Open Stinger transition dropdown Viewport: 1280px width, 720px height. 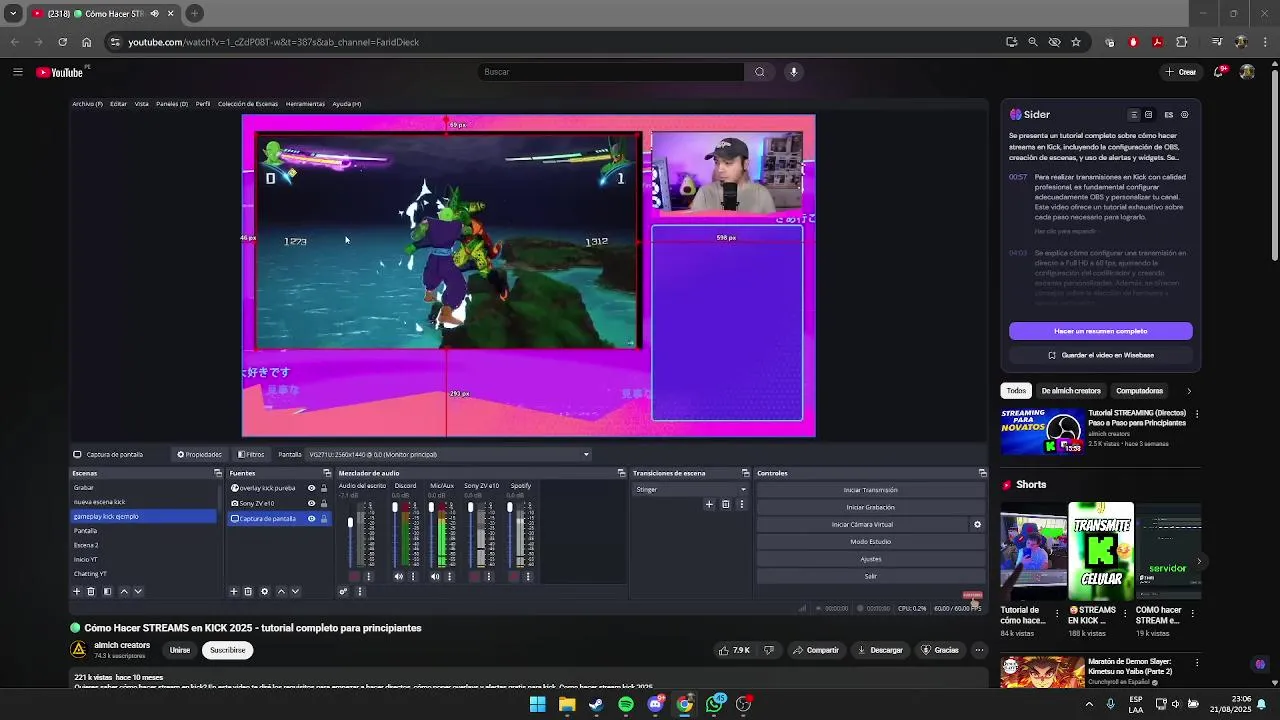point(690,489)
